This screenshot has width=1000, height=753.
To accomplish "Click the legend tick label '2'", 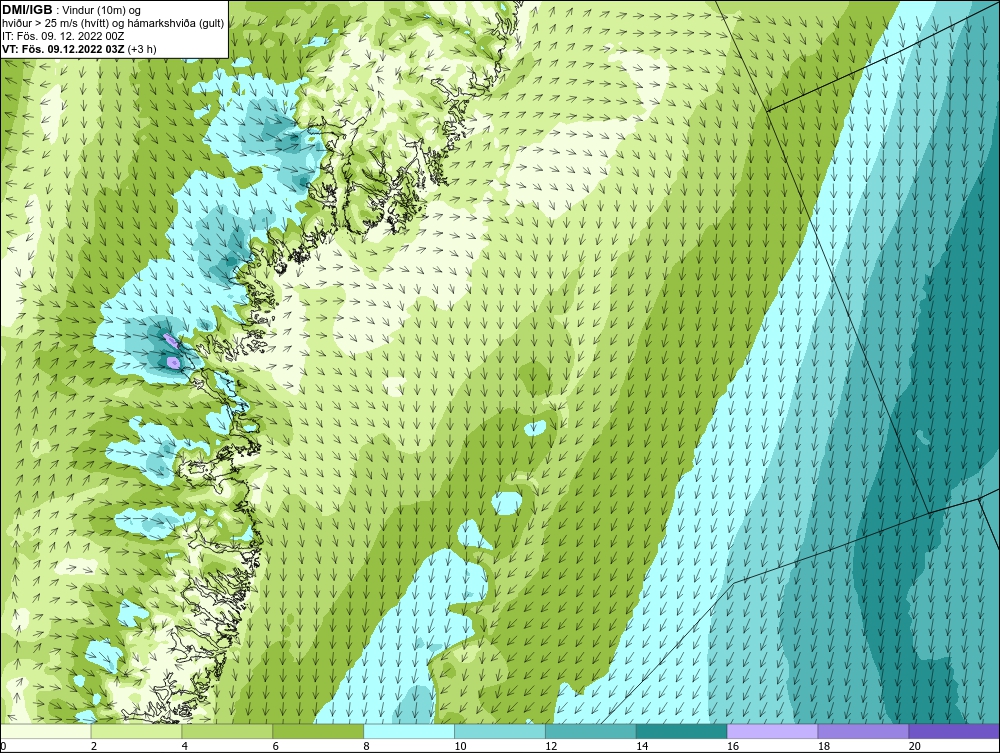I will click(x=94, y=746).
